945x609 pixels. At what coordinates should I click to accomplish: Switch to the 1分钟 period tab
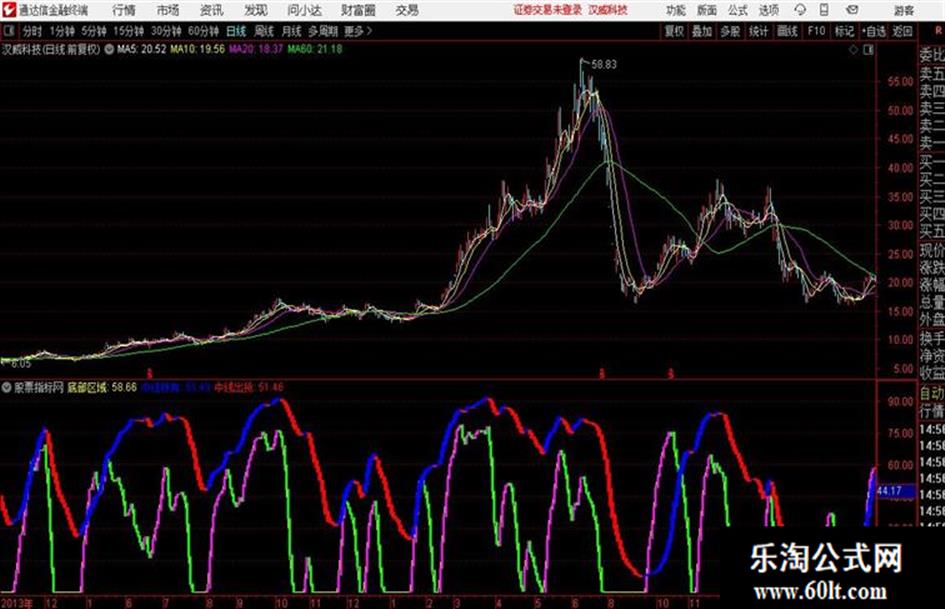click(61, 31)
